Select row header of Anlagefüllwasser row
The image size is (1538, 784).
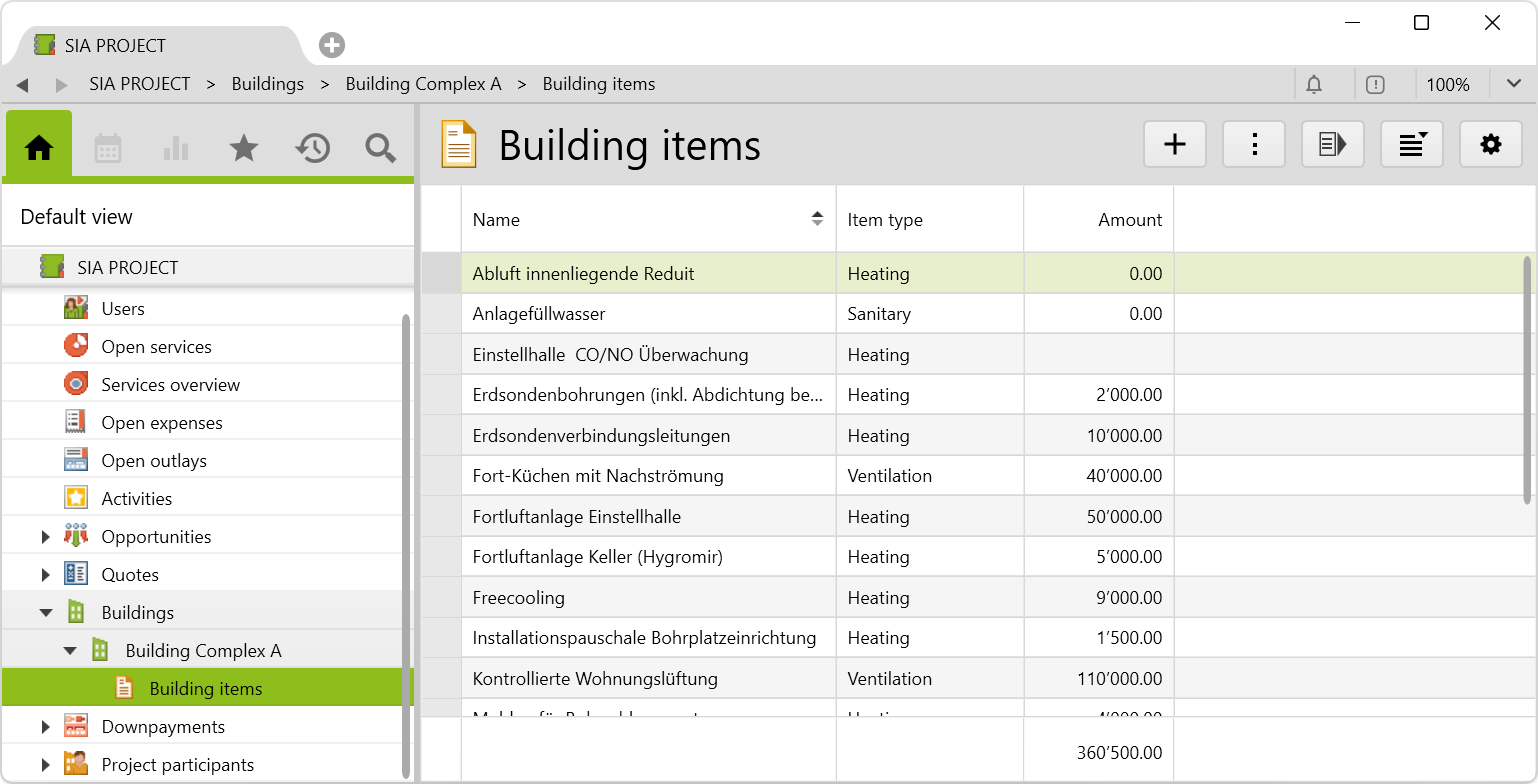tap(441, 314)
